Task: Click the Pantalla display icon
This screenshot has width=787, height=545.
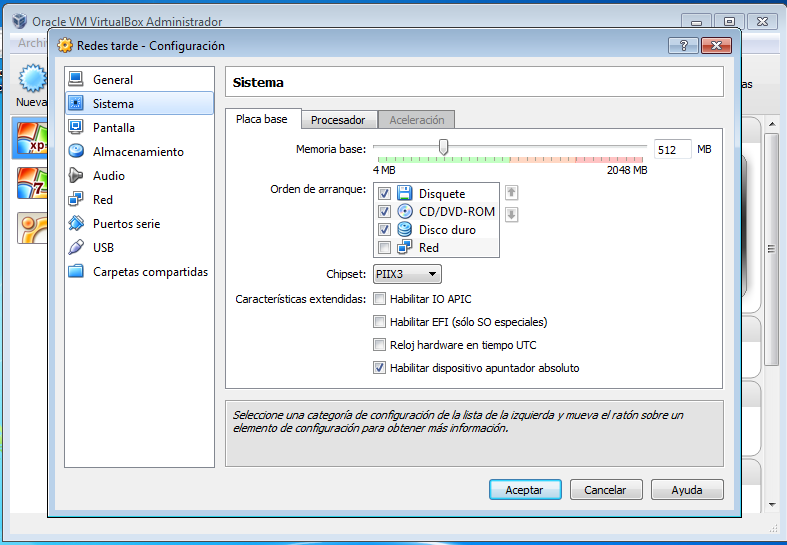Action: (76, 127)
